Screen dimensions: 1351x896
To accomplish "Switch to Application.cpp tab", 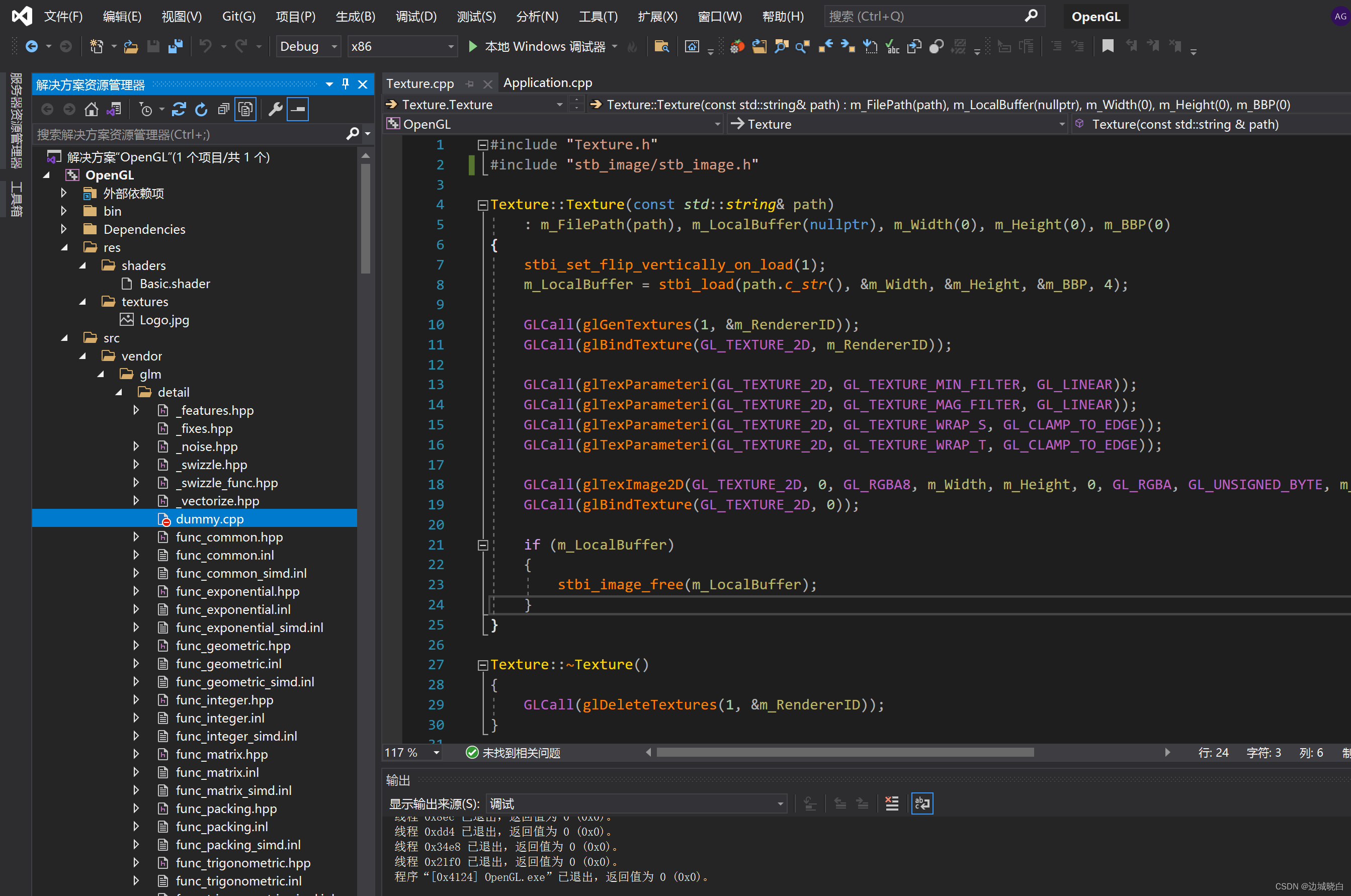I will click(547, 83).
